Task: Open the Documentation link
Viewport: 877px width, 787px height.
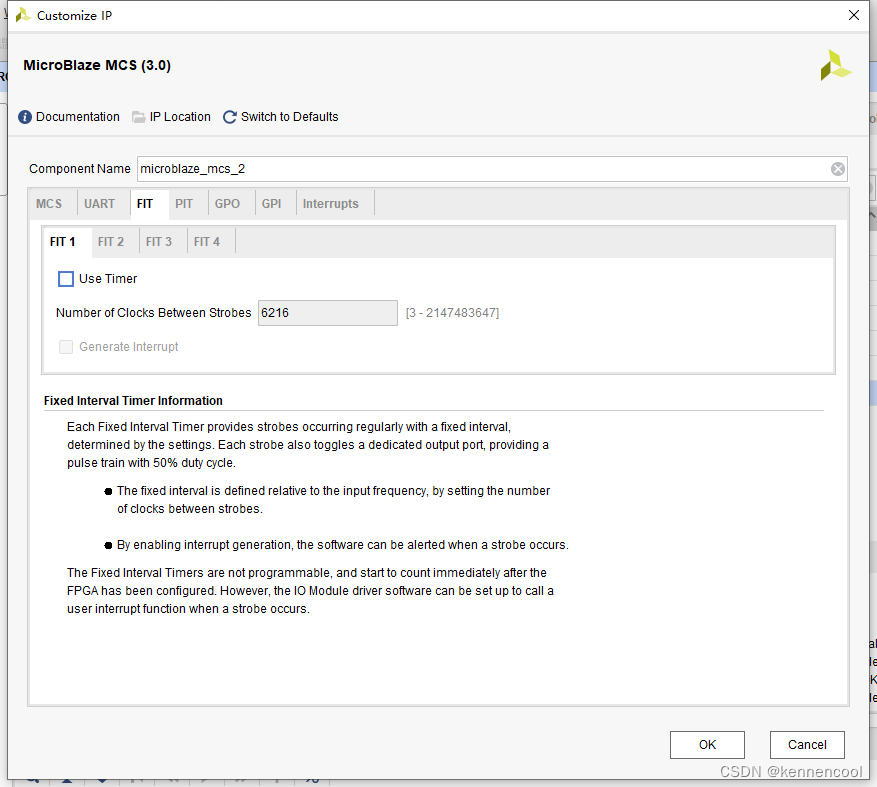Action: point(78,117)
